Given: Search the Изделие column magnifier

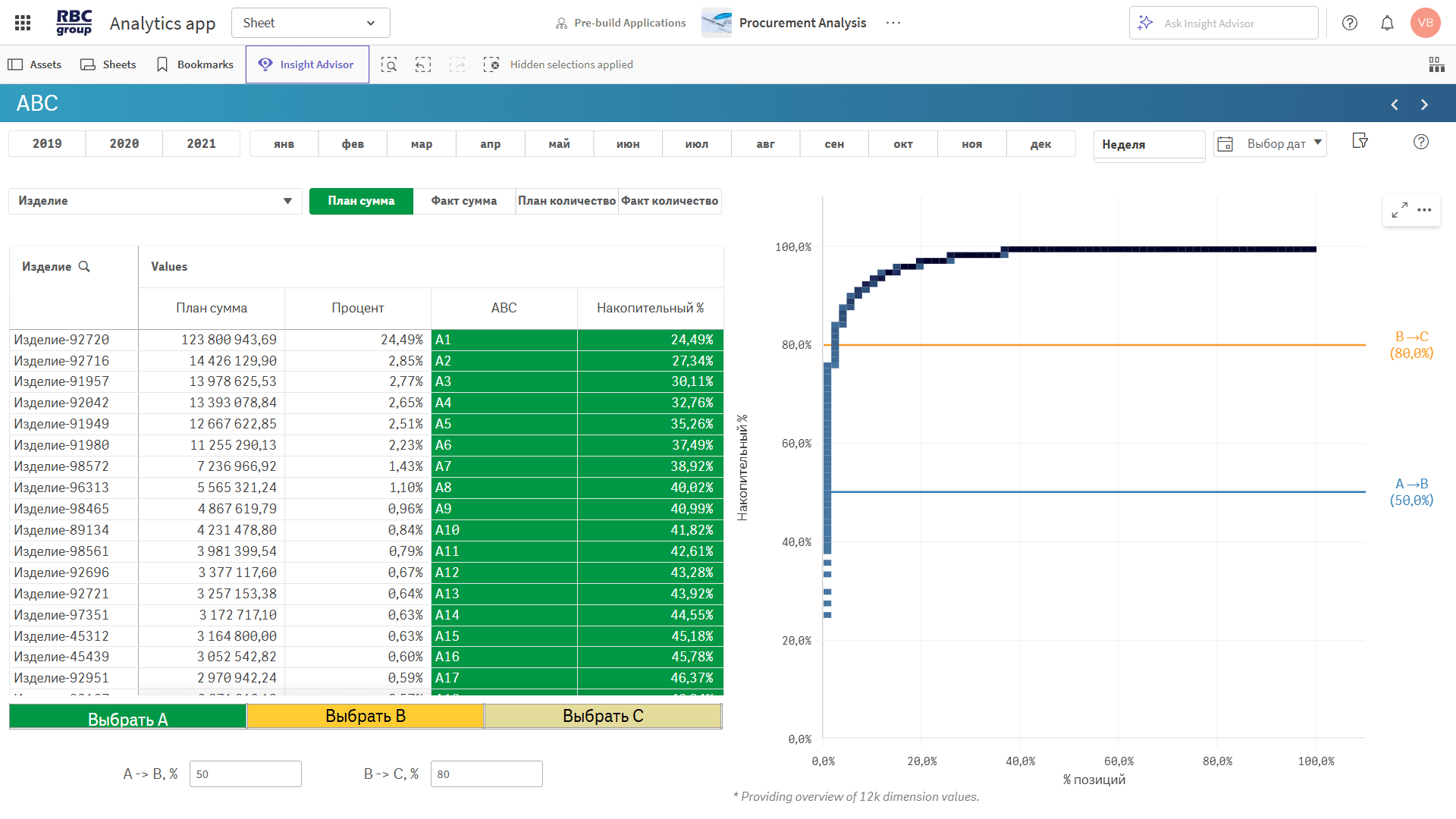Looking at the screenshot, I should [x=84, y=266].
